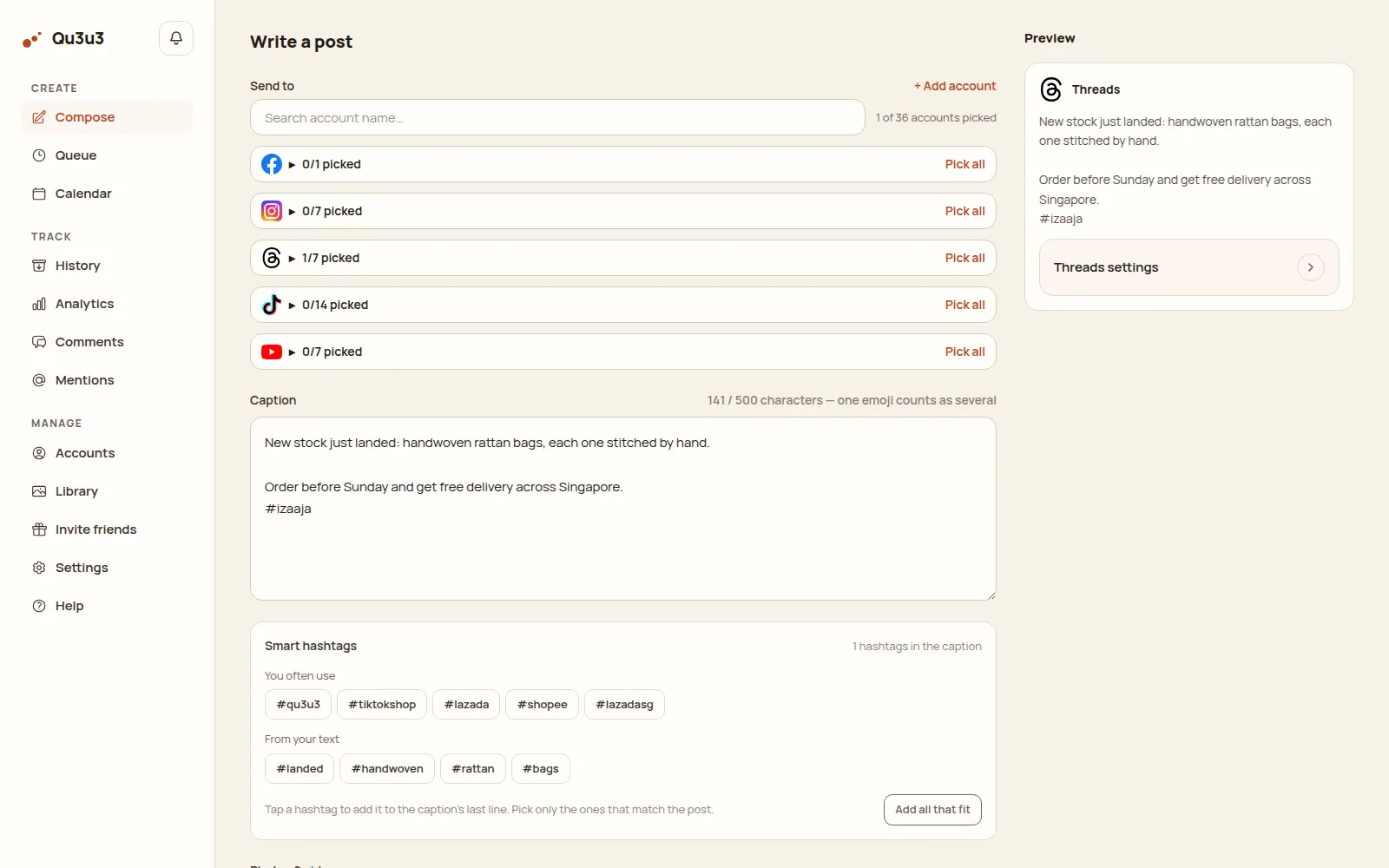Add the #lazada hashtag

[466, 705]
